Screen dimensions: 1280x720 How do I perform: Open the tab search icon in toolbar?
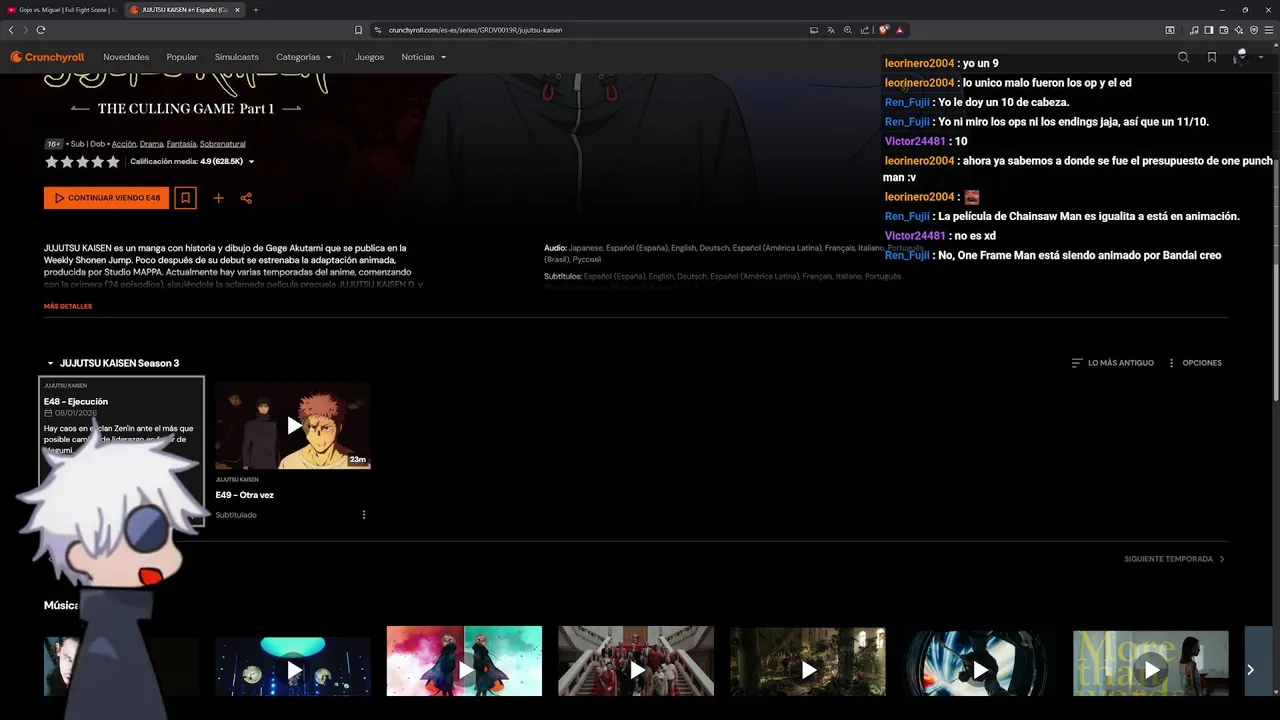click(x=1170, y=30)
